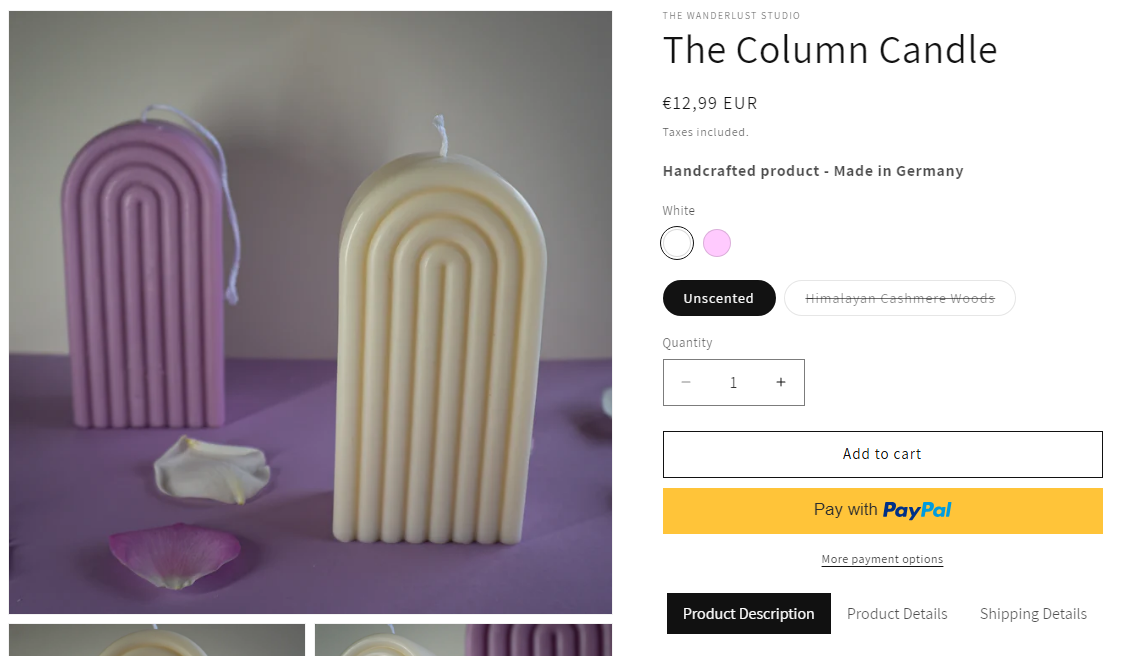The height and width of the screenshot is (656, 1129).
Task: Click the €12,99 EUR price text
Action: [710, 103]
